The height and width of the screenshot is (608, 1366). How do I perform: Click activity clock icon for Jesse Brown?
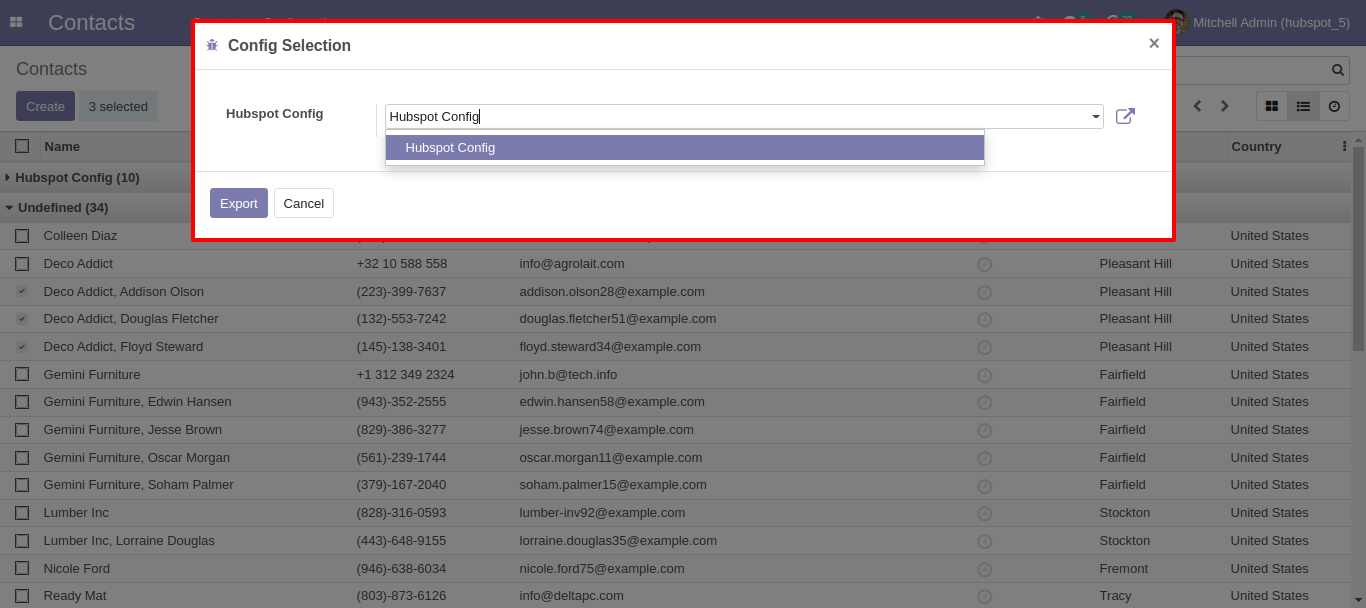pos(984,431)
